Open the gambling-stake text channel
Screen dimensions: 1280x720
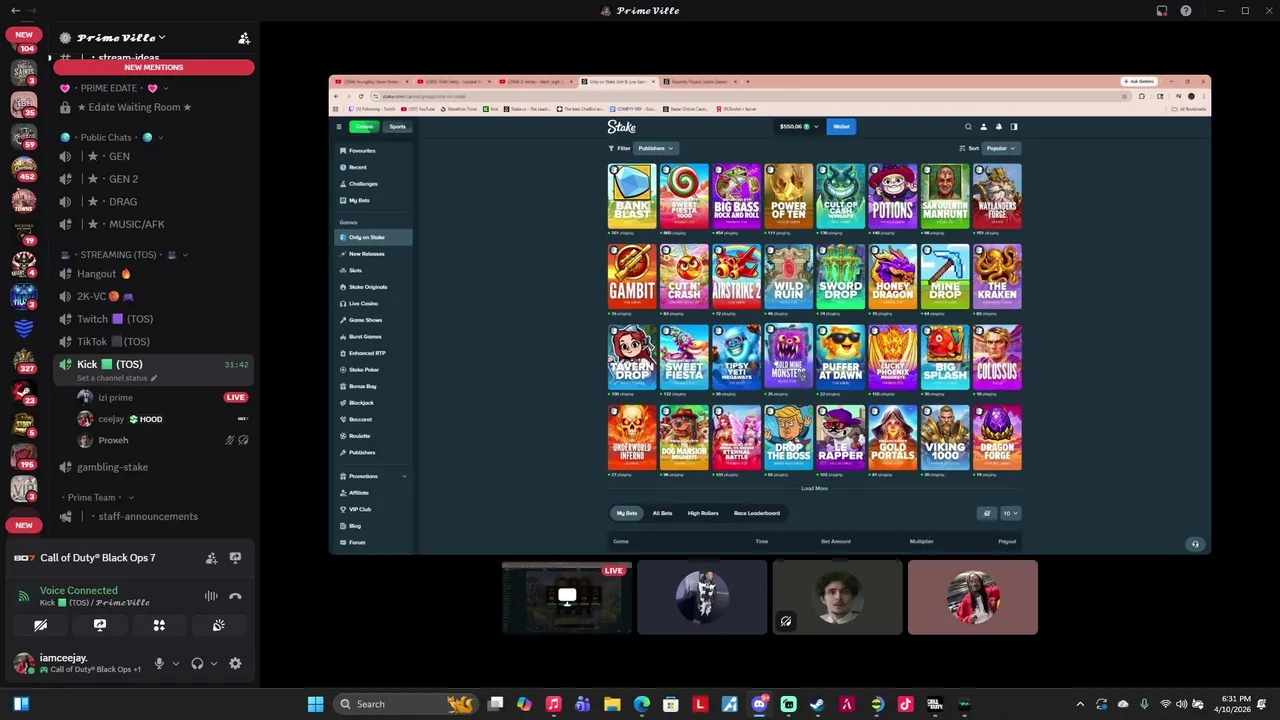[x=154, y=467]
